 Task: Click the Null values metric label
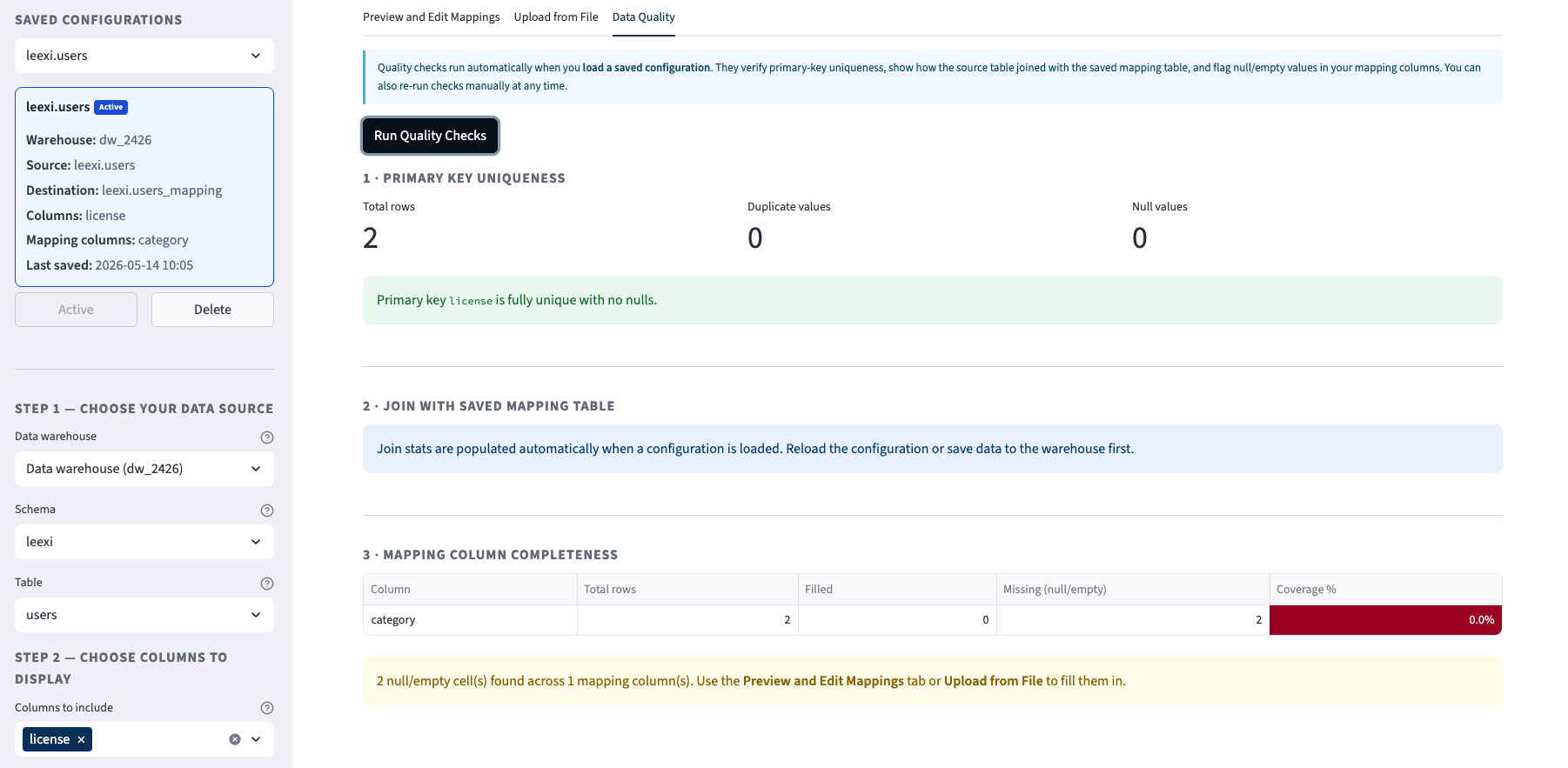tap(1160, 207)
